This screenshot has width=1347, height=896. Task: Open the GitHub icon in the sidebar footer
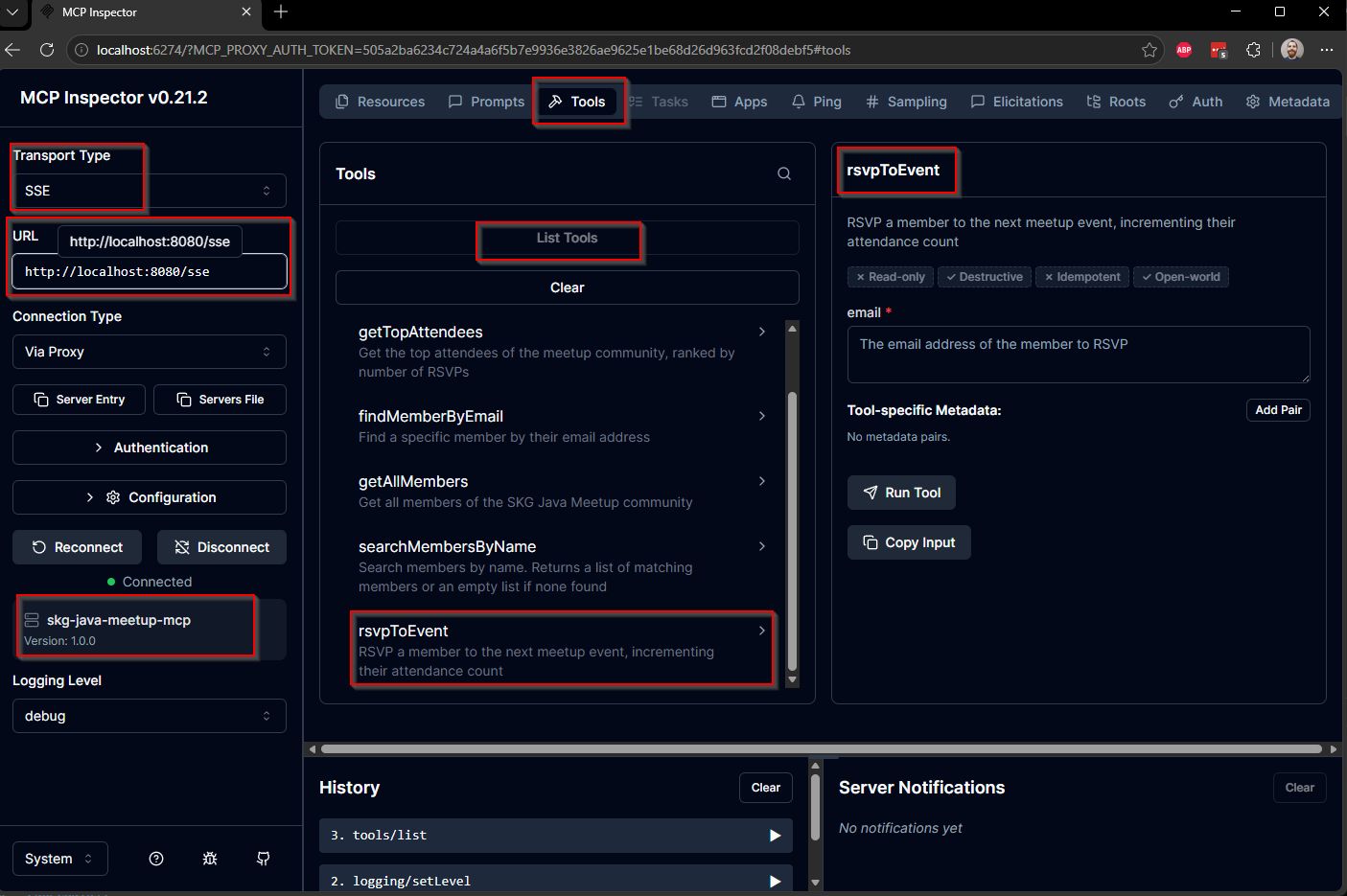pos(264,859)
